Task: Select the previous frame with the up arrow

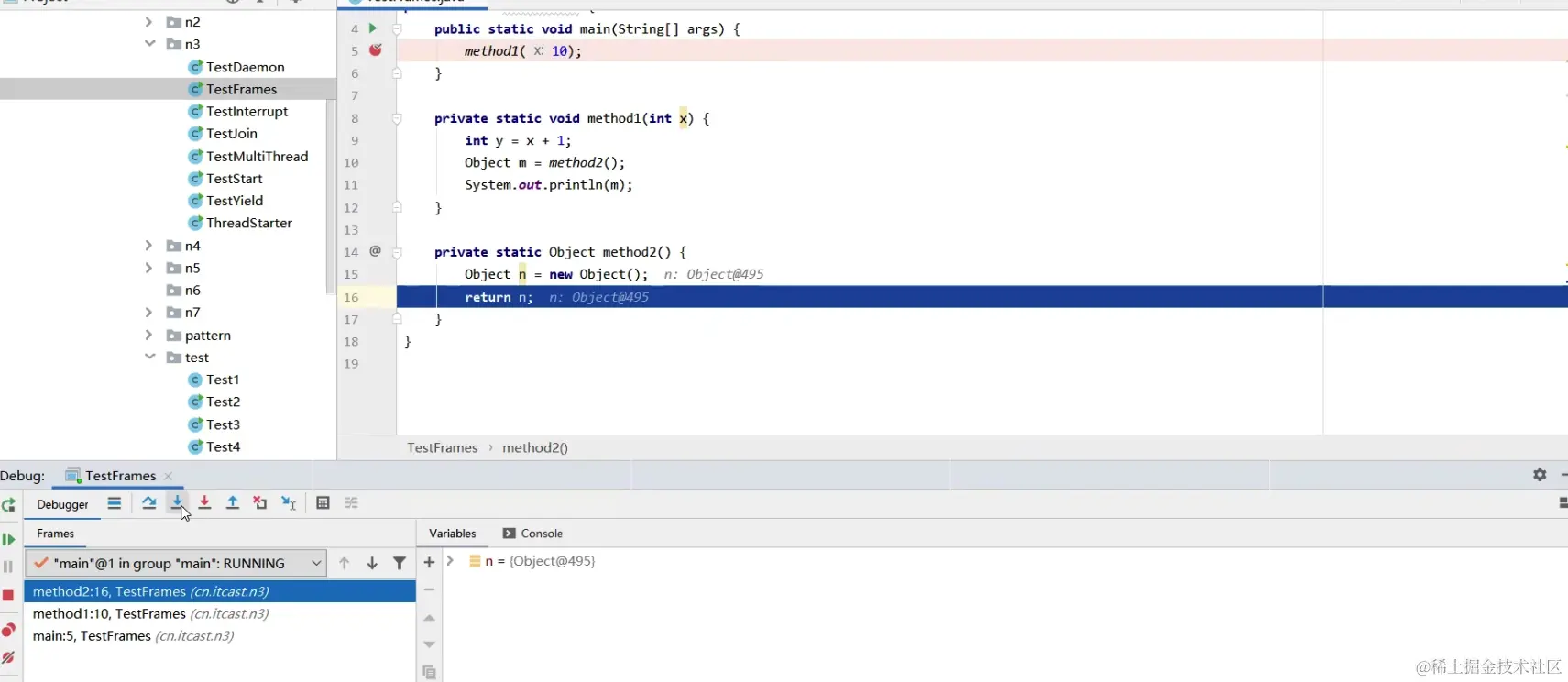Action: (345, 563)
